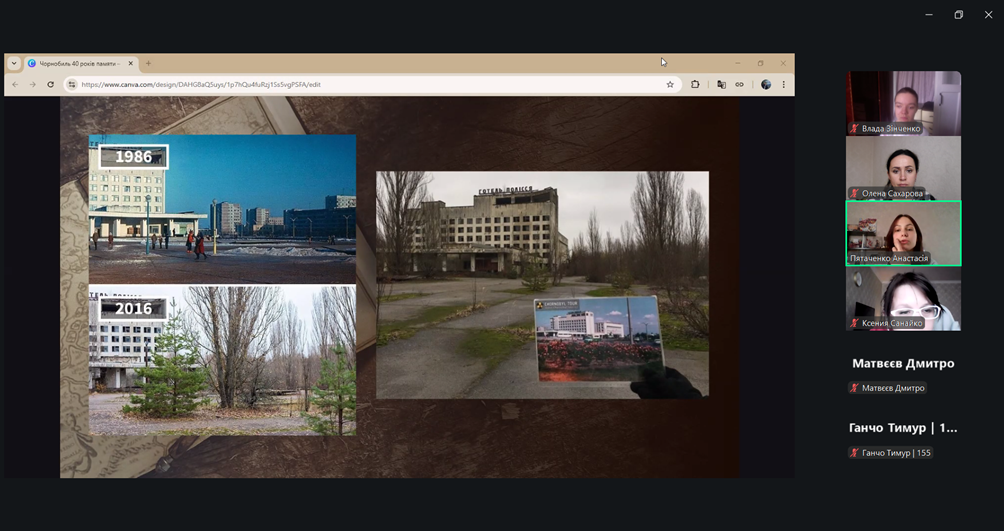Reload the Canva page

pyautogui.click(x=50, y=85)
